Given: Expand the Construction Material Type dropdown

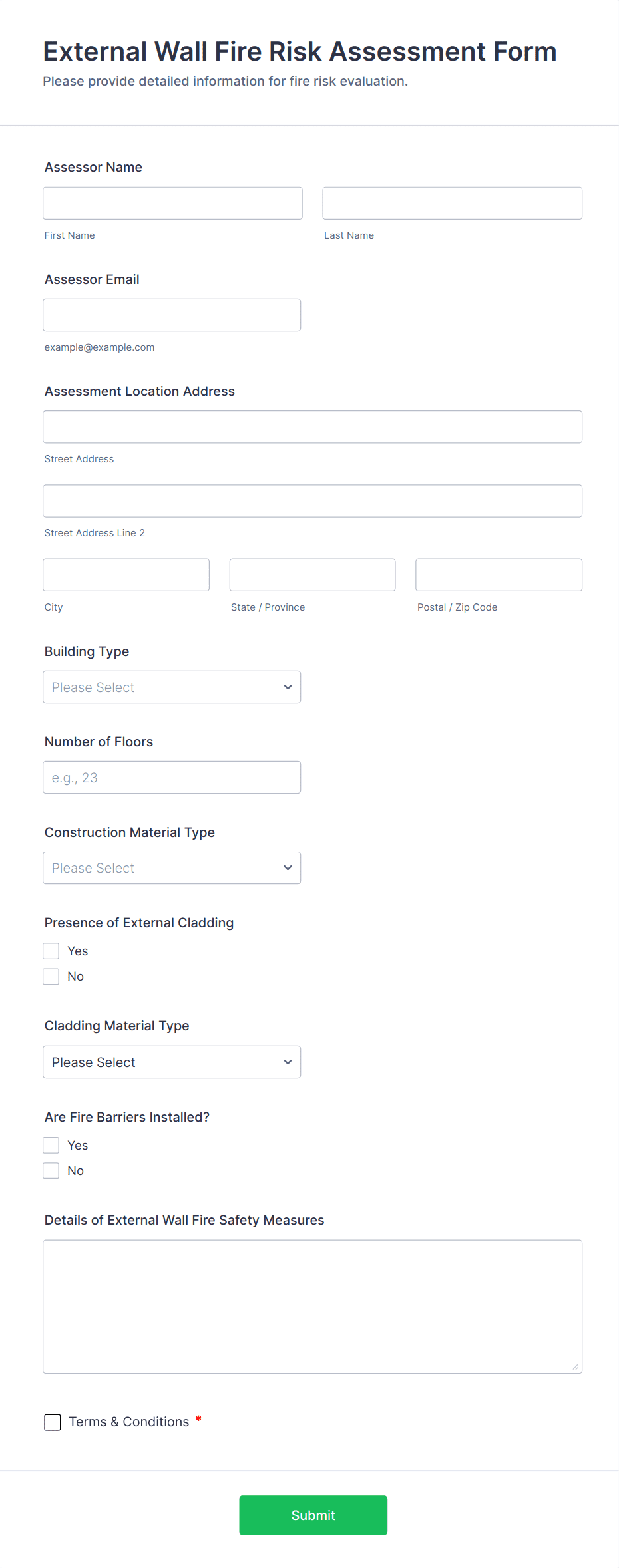Looking at the screenshot, I should coord(172,867).
